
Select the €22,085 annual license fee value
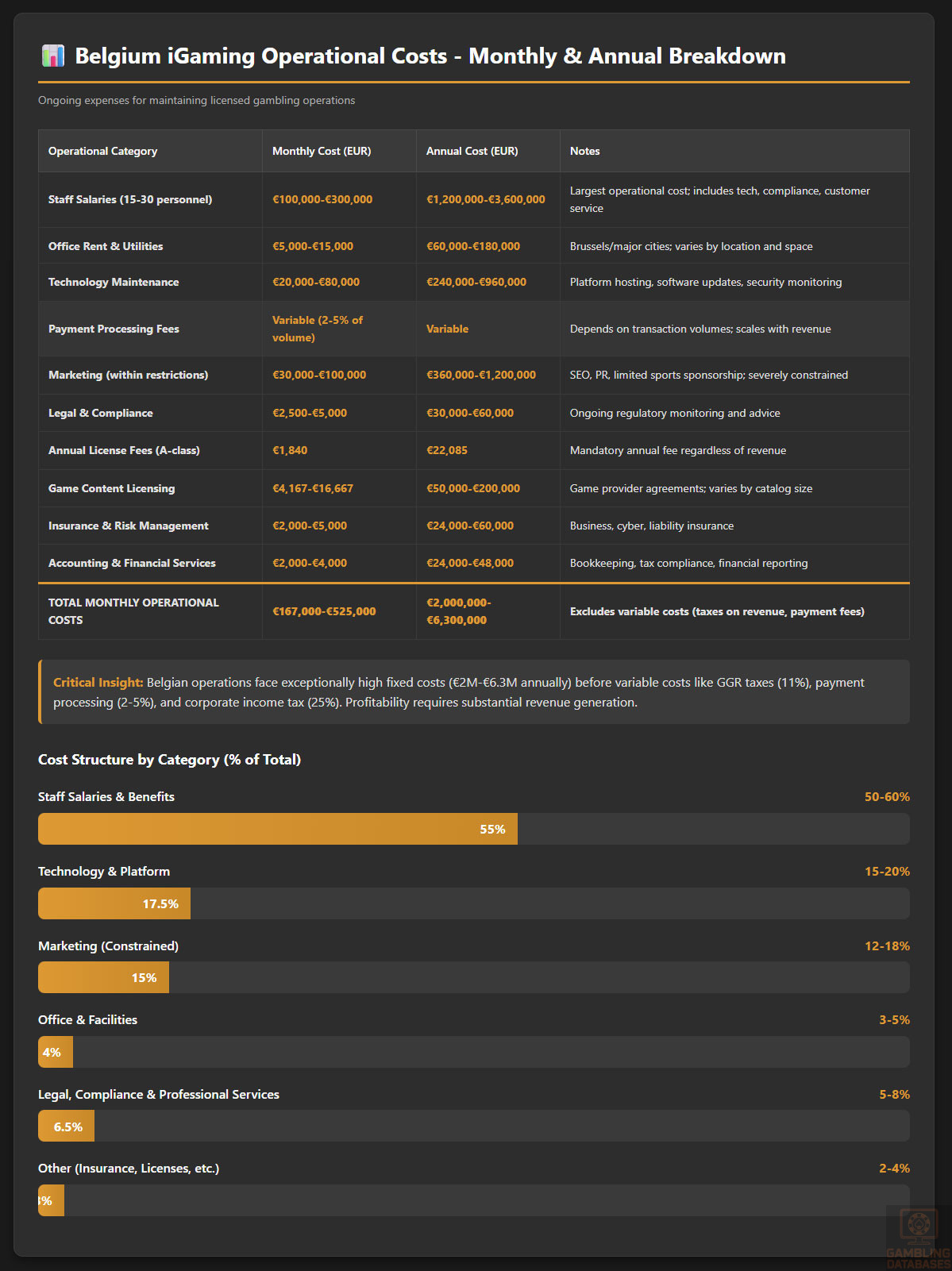[x=446, y=451]
